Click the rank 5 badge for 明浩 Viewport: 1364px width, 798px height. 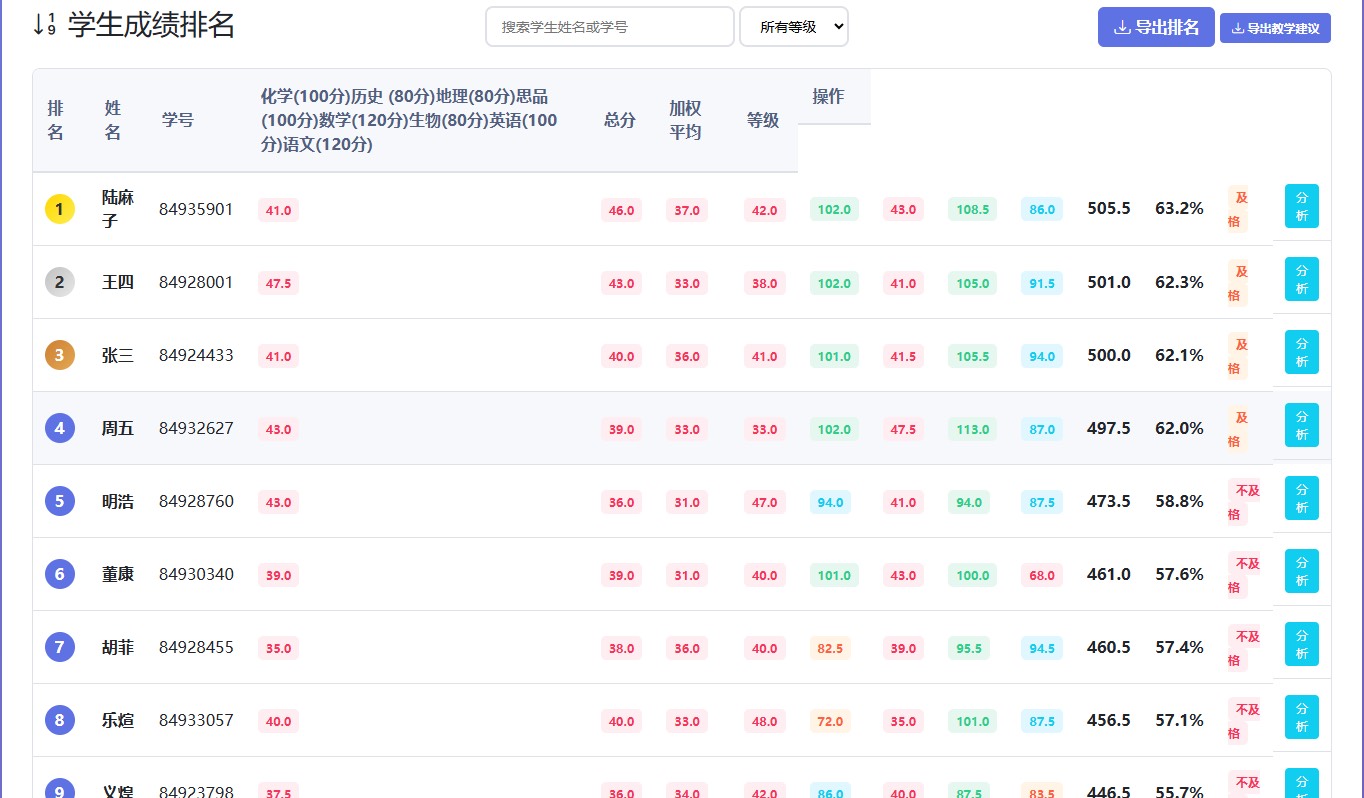coord(60,501)
